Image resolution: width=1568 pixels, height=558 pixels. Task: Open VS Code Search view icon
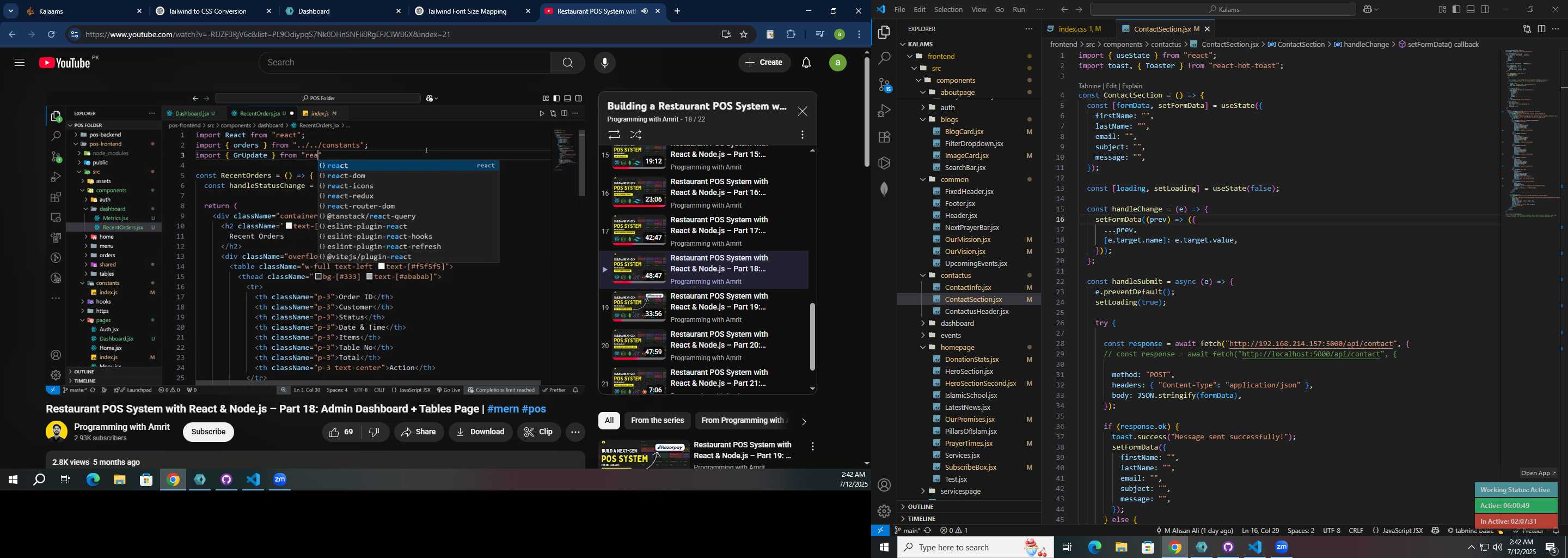tap(884, 58)
